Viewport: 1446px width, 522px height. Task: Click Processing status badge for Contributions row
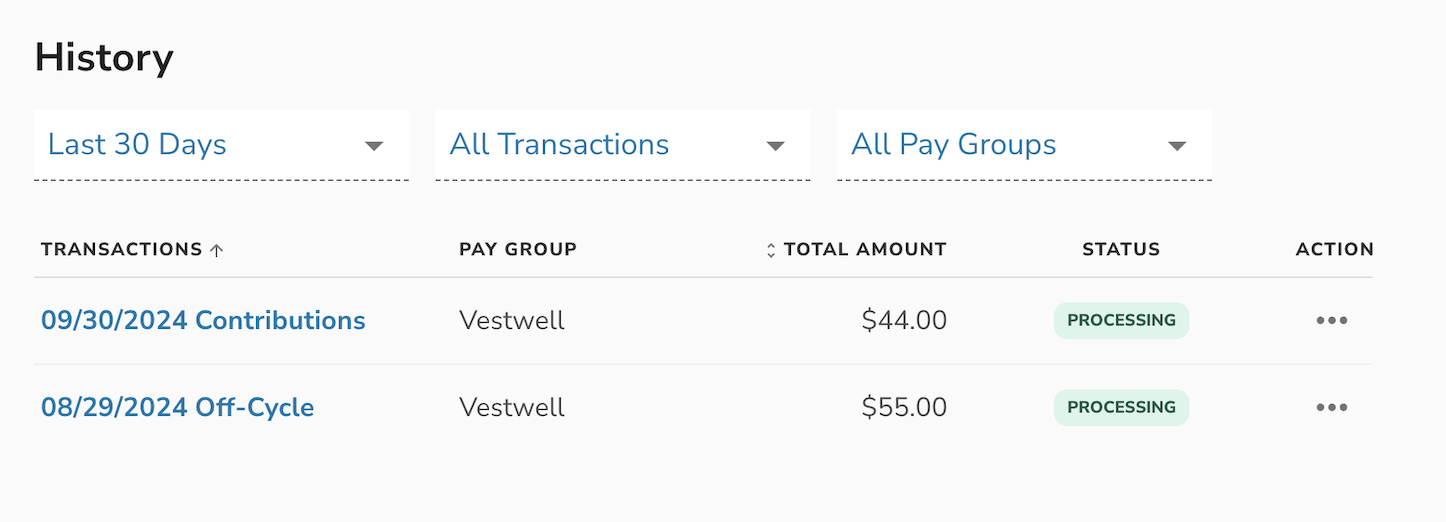pyautogui.click(x=1121, y=321)
